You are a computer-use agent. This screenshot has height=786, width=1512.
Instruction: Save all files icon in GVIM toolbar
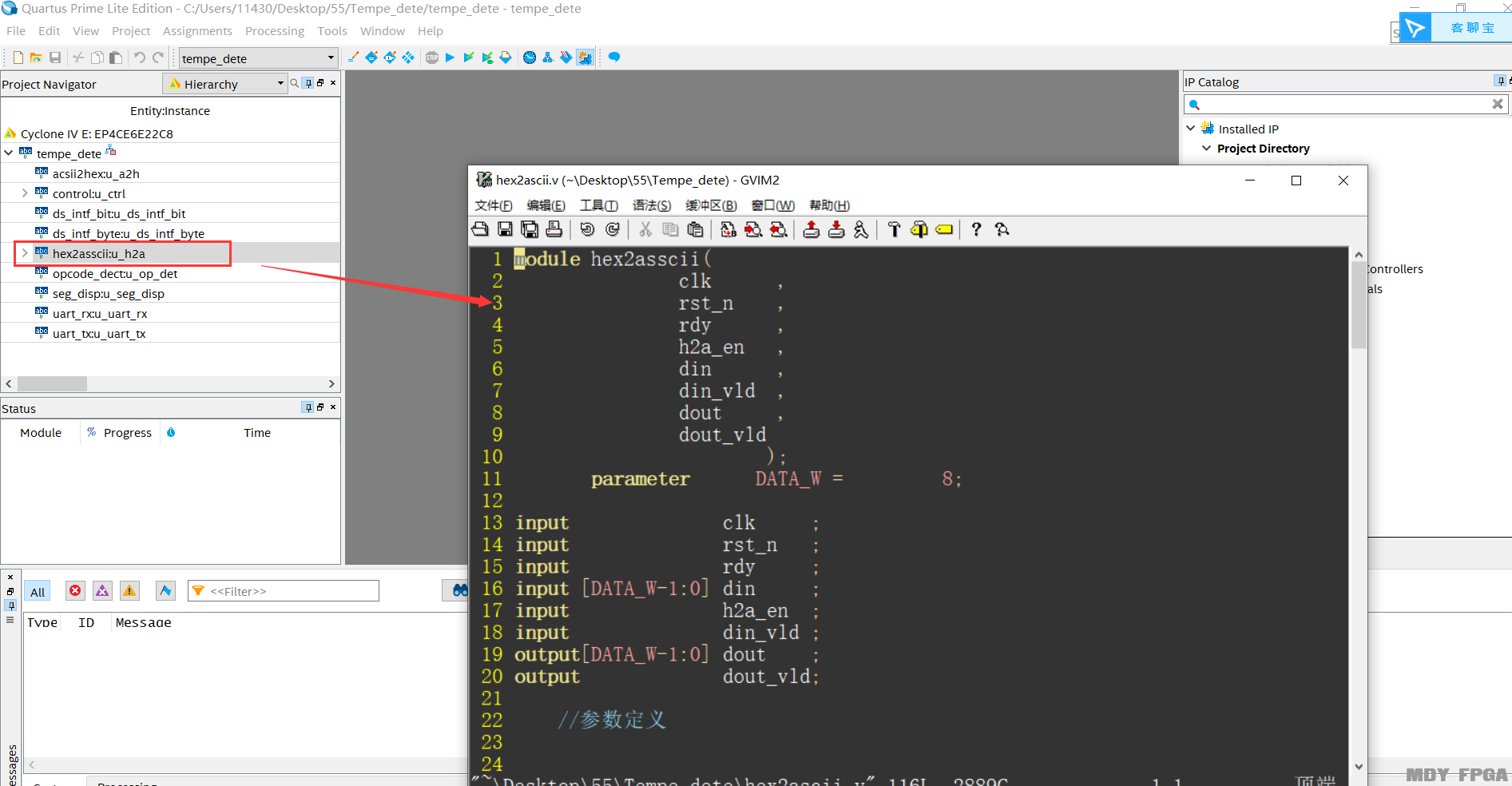(530, 229)
